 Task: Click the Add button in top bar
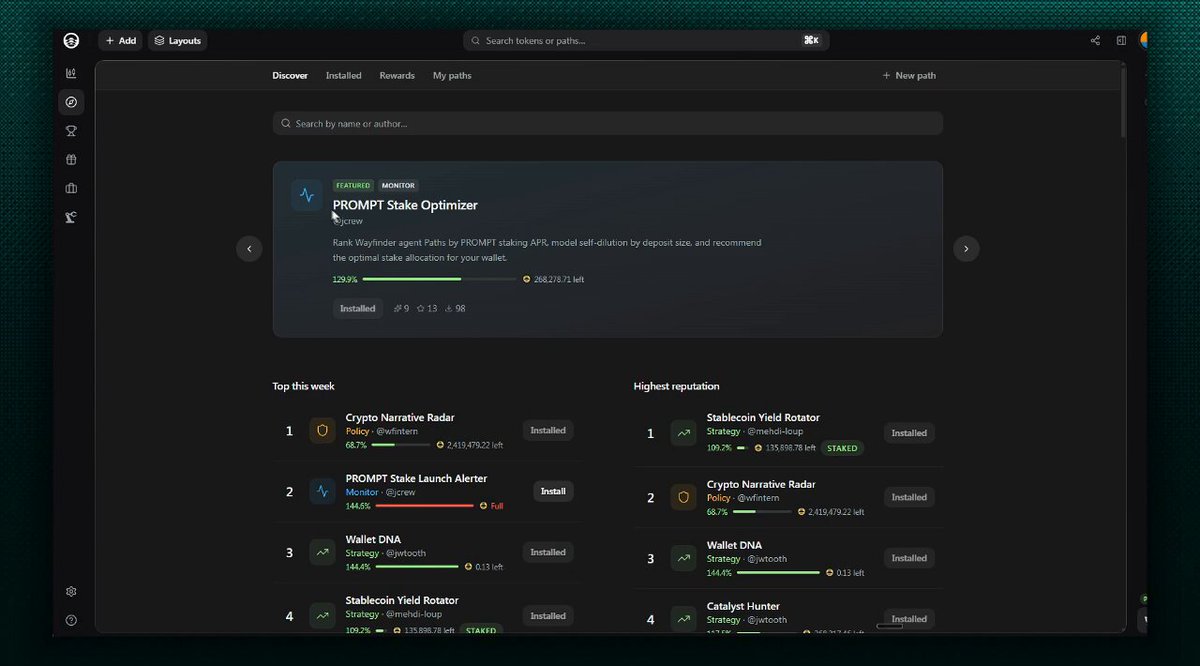point(120,41)
